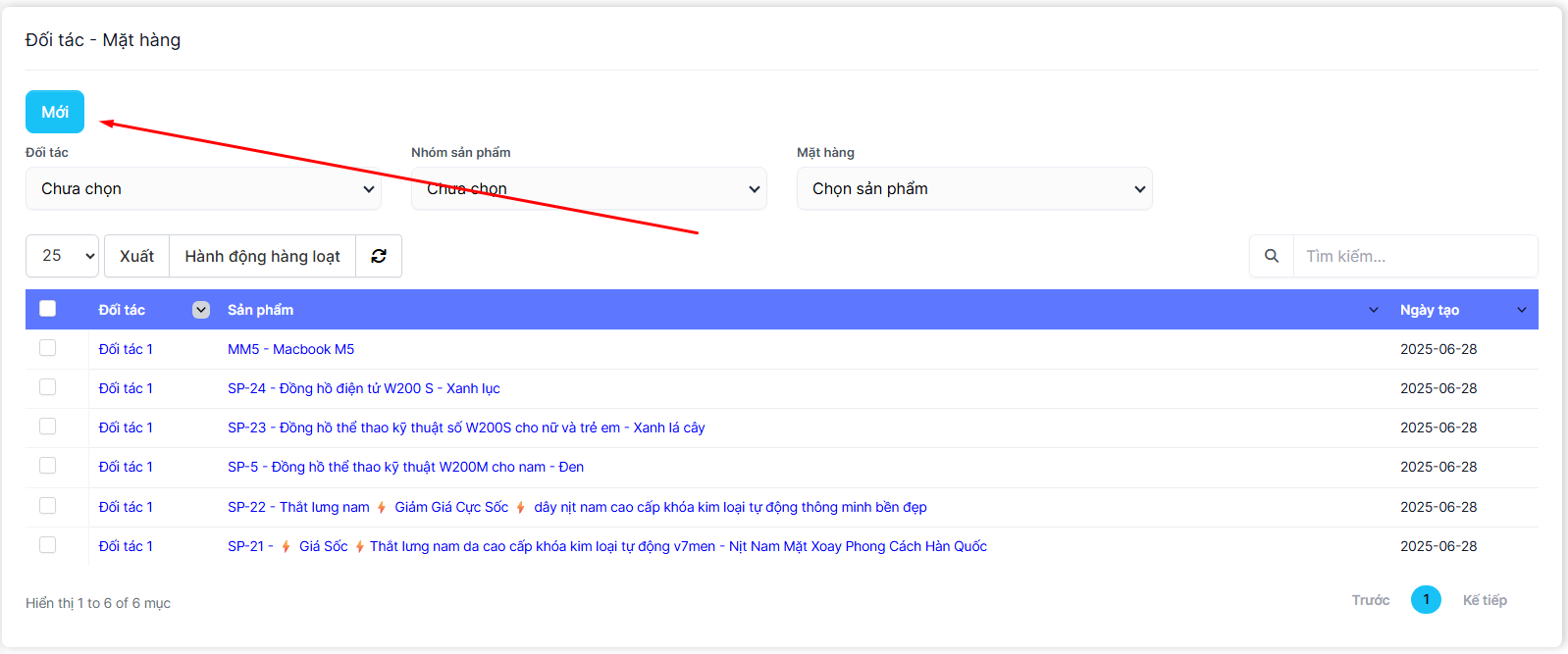1568x654 pixels.
Task: Click the Đối tác column dropdown icon
Action: [201, 310]
